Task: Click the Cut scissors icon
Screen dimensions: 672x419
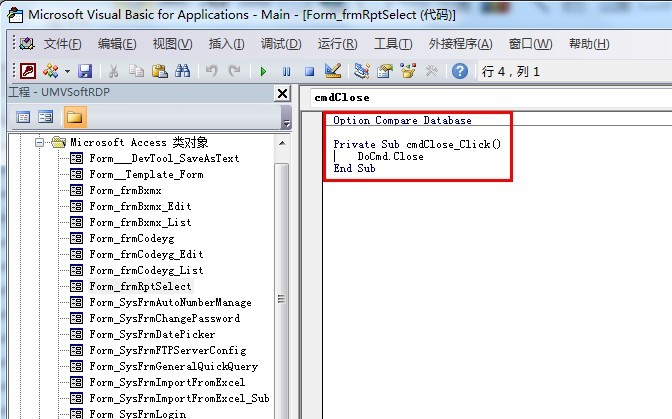Action: 113,71
